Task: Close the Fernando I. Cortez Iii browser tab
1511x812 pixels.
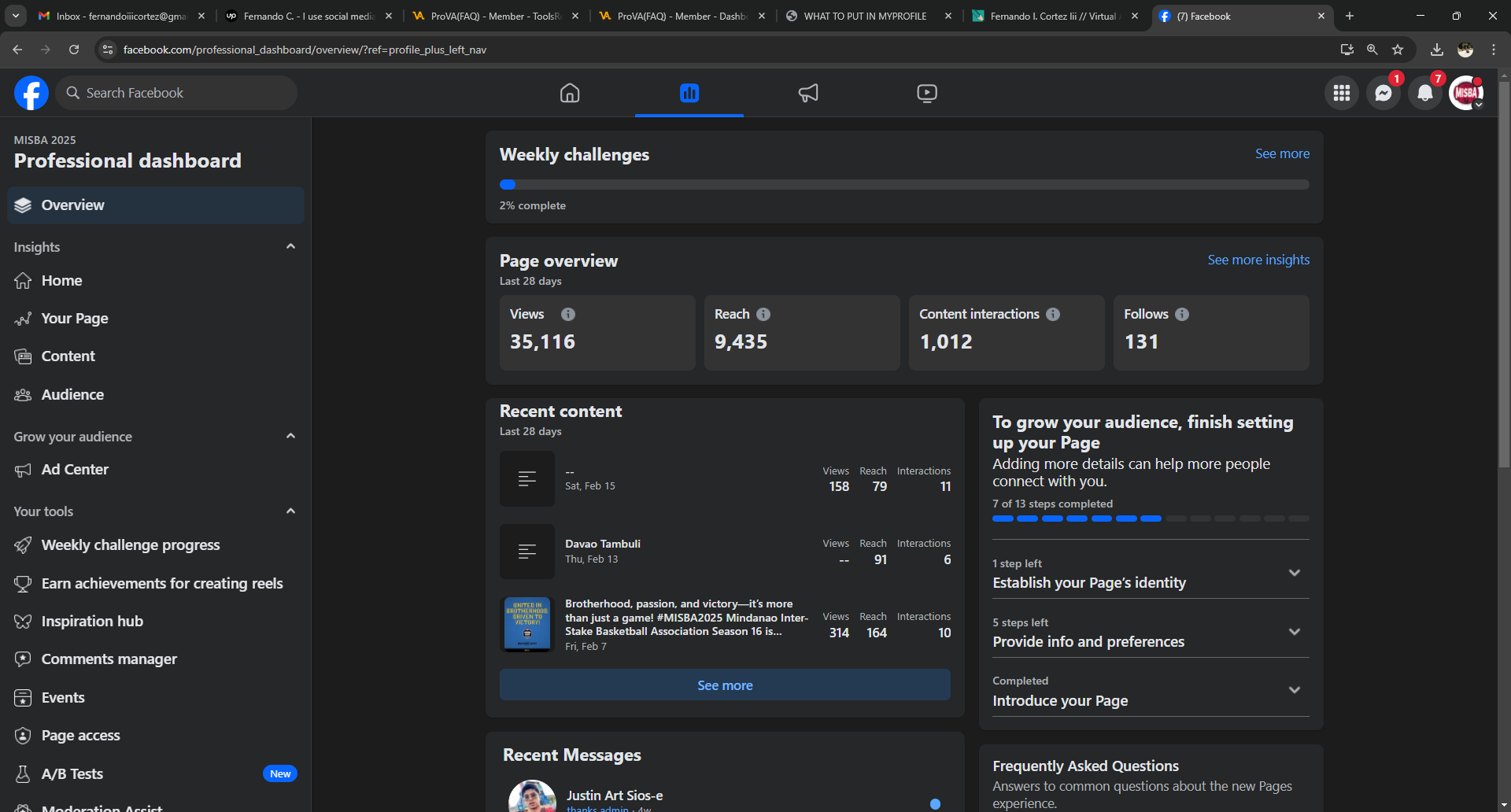Action: (1135, 16)
